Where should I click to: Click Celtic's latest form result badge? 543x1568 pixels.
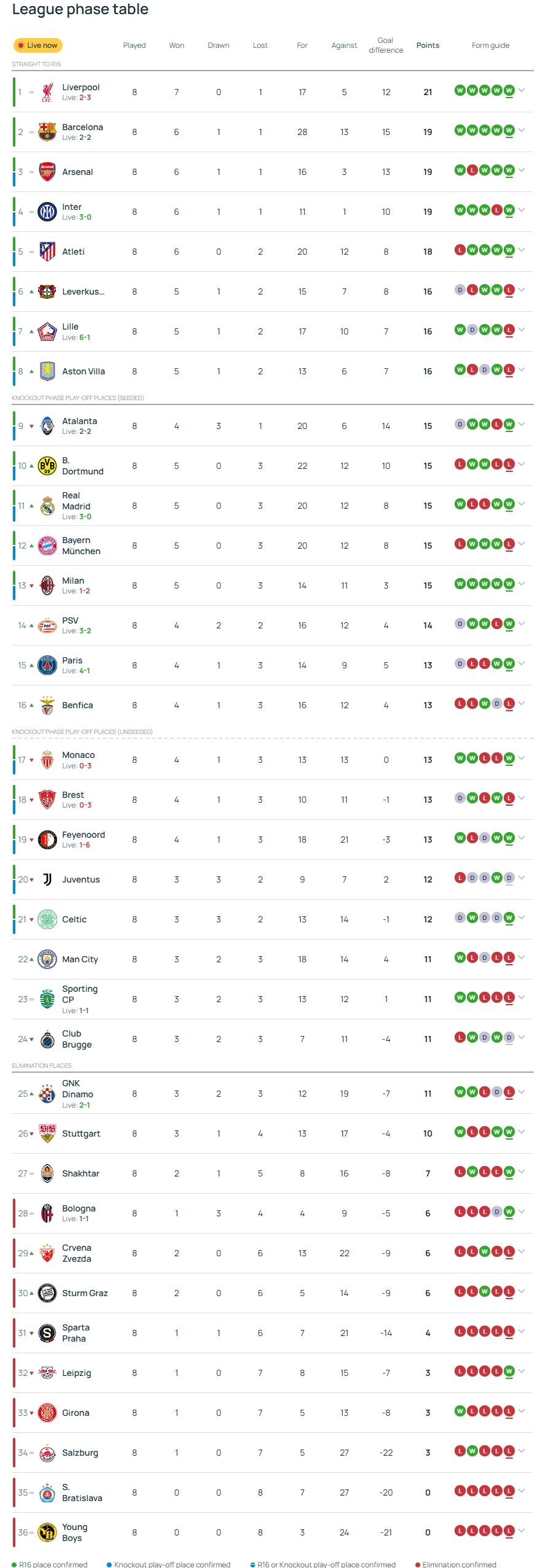pyautogui.click(x=509, y=918)
